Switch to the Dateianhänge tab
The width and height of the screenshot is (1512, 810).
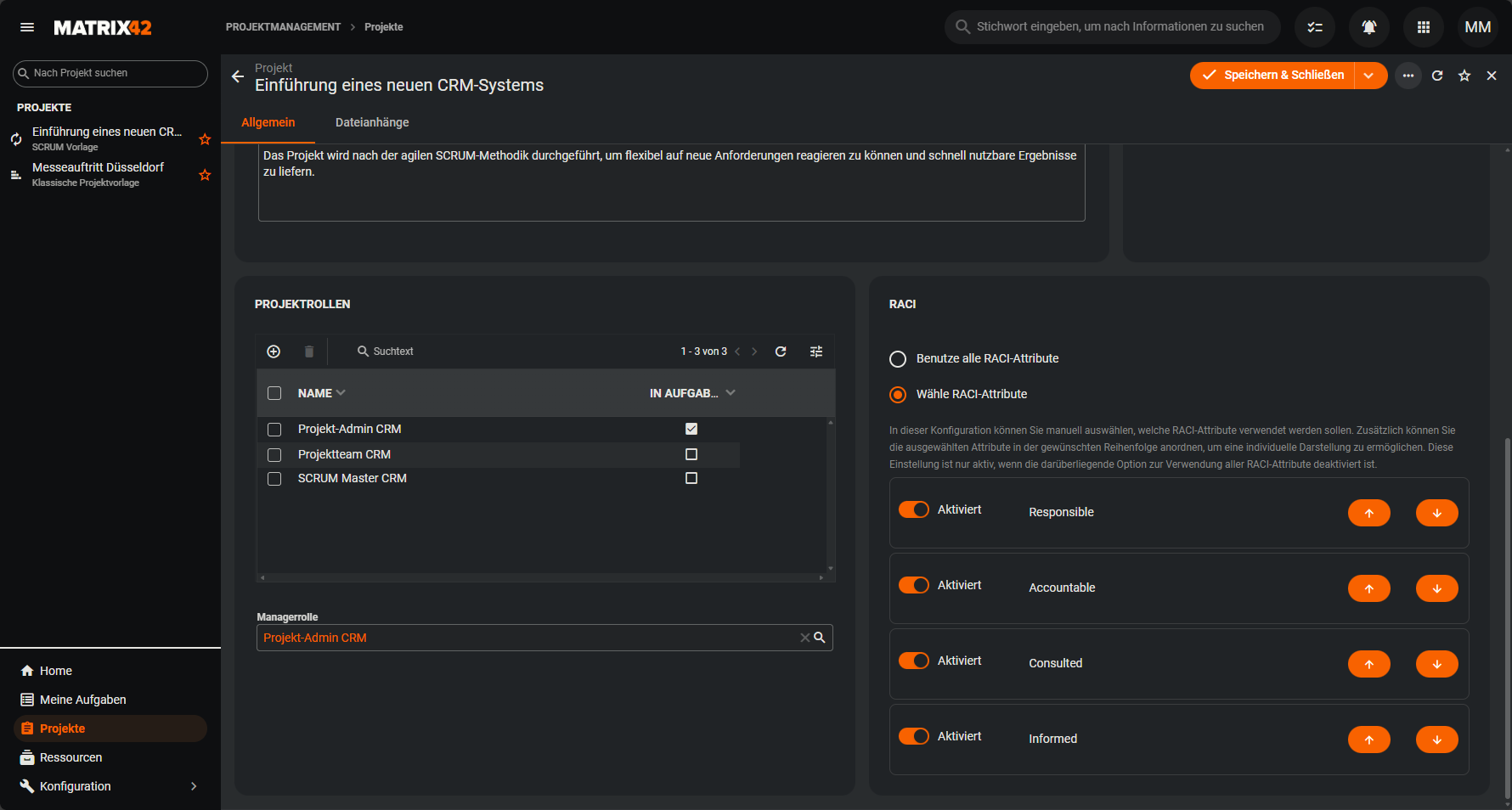pyautogui.click(x=372, y=122)
